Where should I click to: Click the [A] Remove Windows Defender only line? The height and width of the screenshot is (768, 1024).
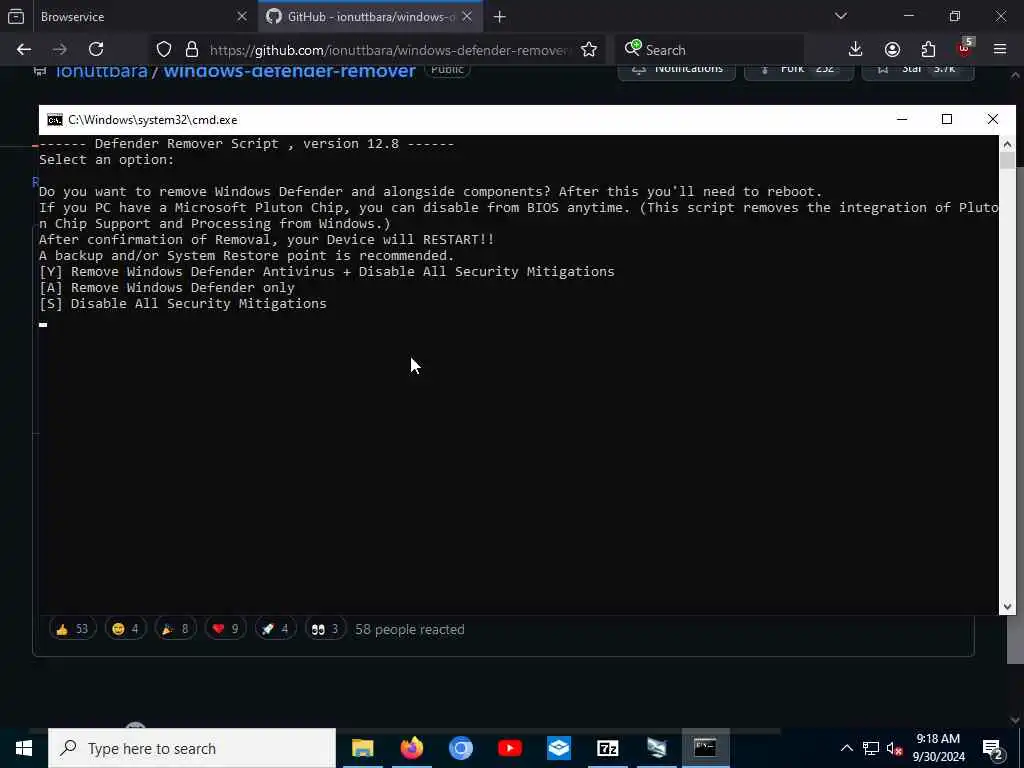[x=167, y=287]
